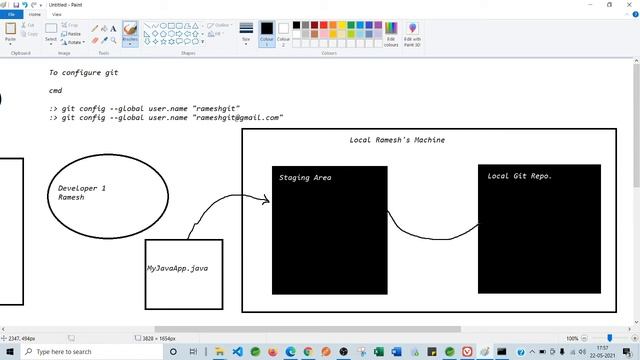Choose the Curve shape
This screenshot has height=360, width=640.
click(155, 26)
